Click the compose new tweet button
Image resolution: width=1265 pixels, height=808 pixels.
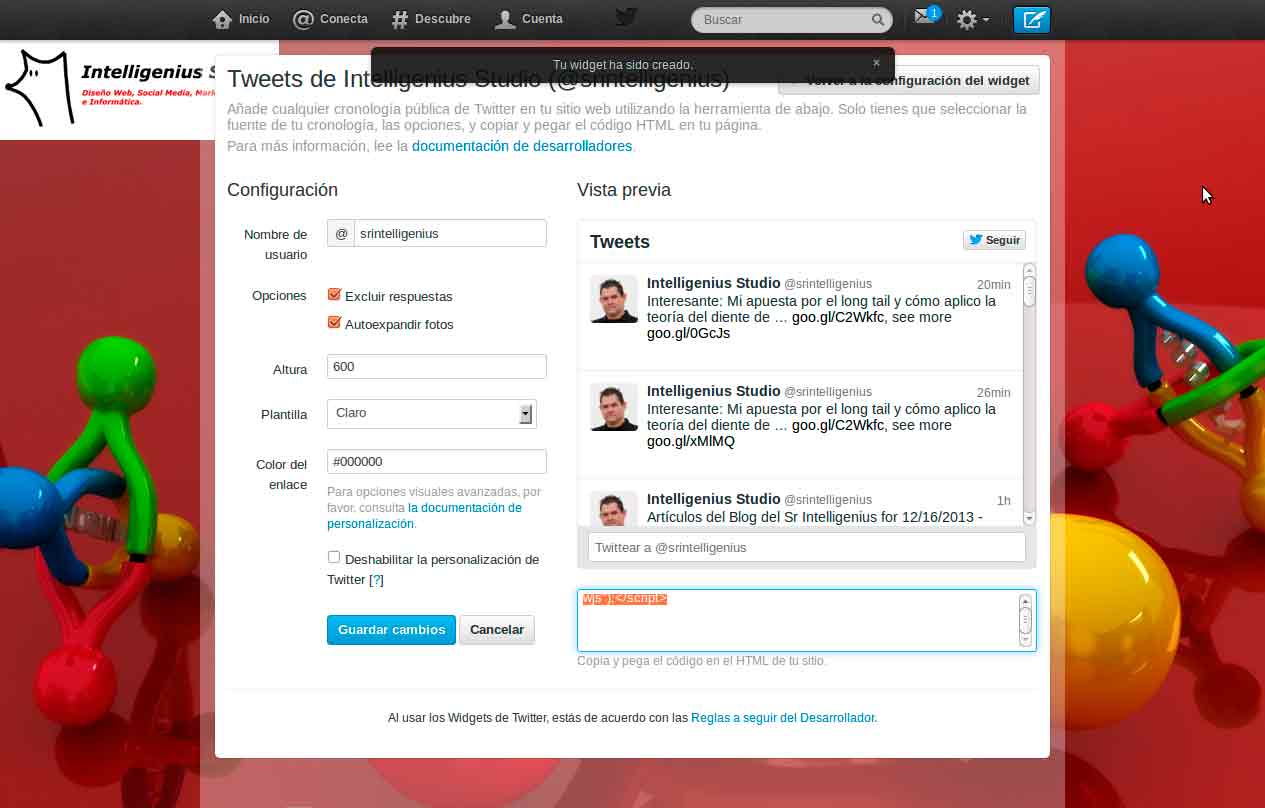(x=1032, y=19)
